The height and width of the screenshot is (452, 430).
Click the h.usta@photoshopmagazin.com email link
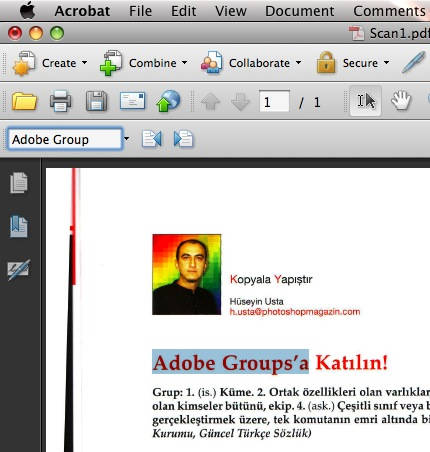click(x=295, y=312)
